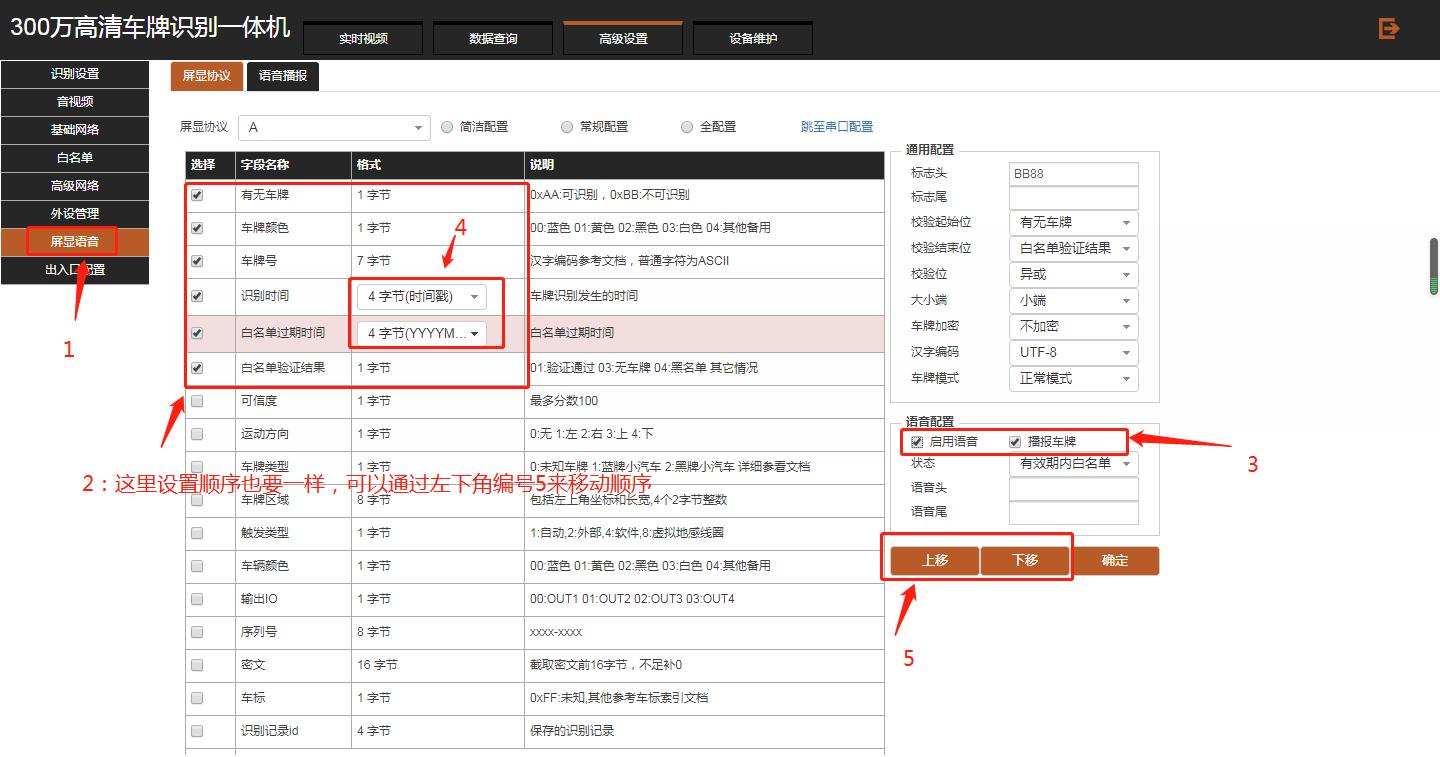Toggle the 车牌颜色 field checkbox

click(x=197, y=228)
